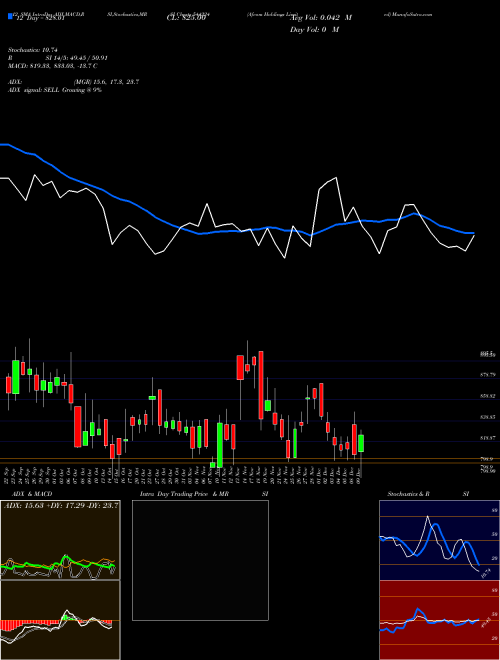Click the Afcom Holdings Limited chart title
Screen dimensions: 500x660
coord(273,14)
